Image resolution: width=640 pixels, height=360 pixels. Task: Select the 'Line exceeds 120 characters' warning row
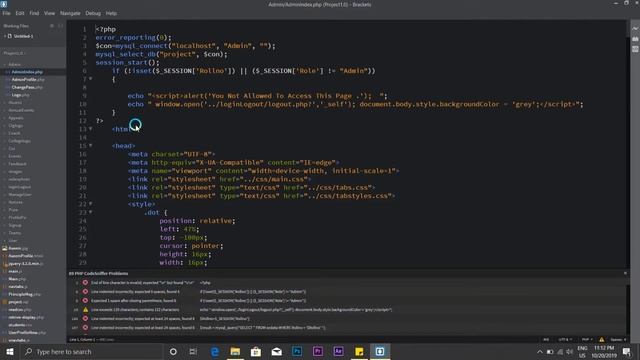click(347, 310)
